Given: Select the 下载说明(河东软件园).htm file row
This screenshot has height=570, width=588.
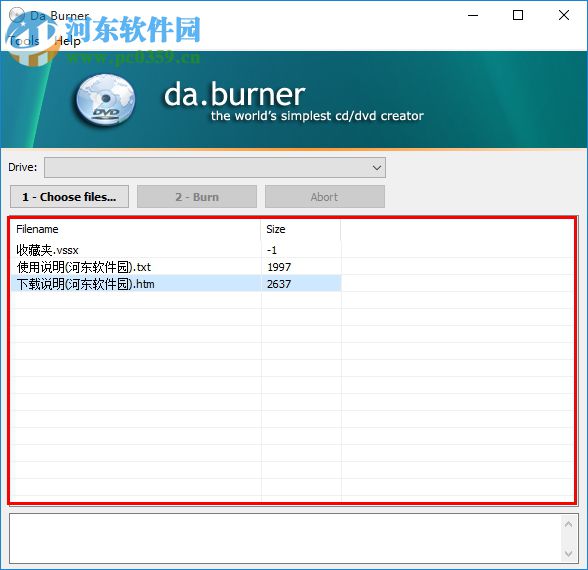Looking at the screenshot, I should [176, 284].
